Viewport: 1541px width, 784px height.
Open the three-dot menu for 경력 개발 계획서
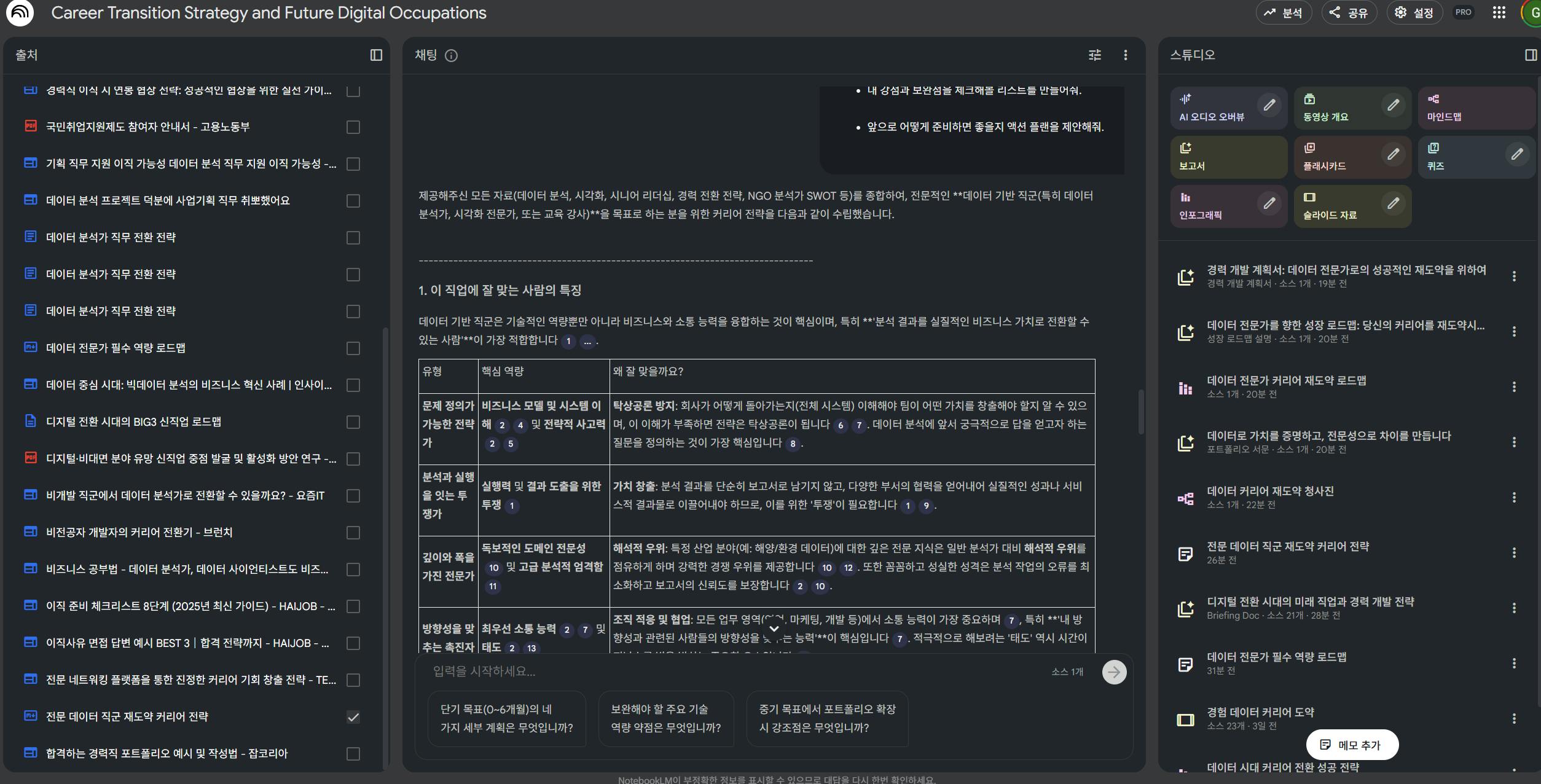coord(1514,276)
